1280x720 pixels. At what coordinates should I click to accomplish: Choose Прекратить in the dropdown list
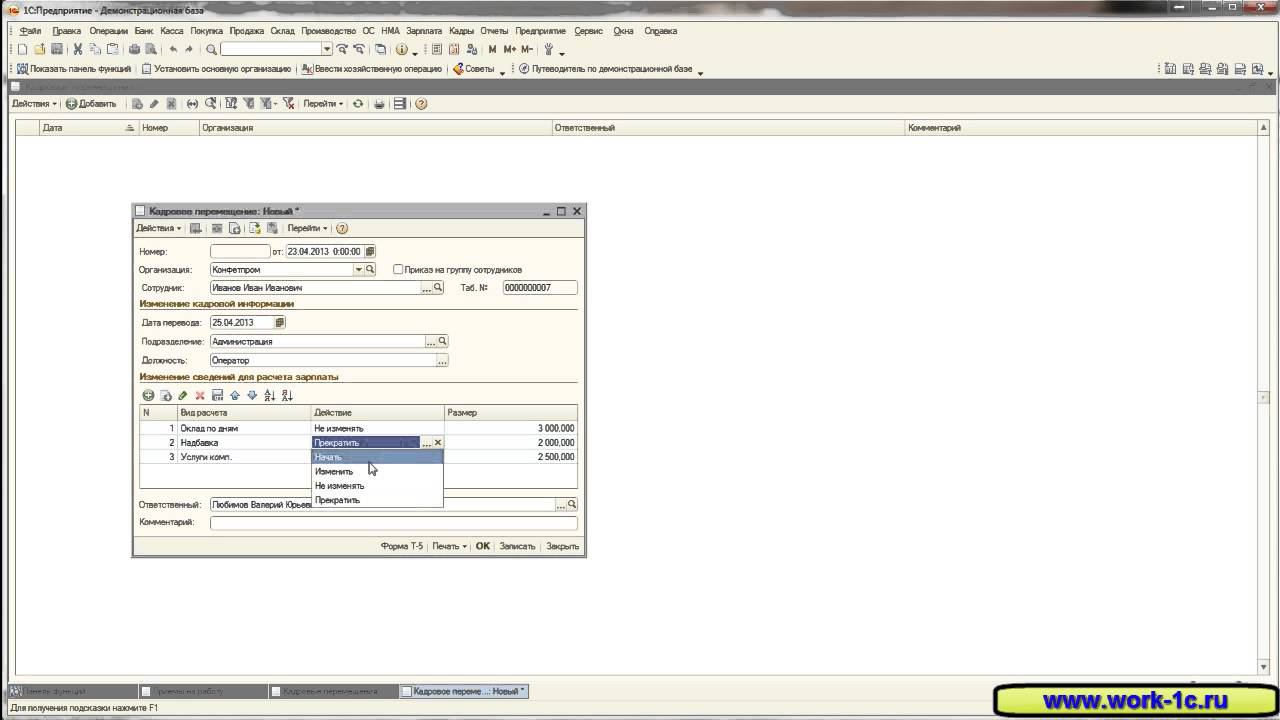click(x=377, y=500)
